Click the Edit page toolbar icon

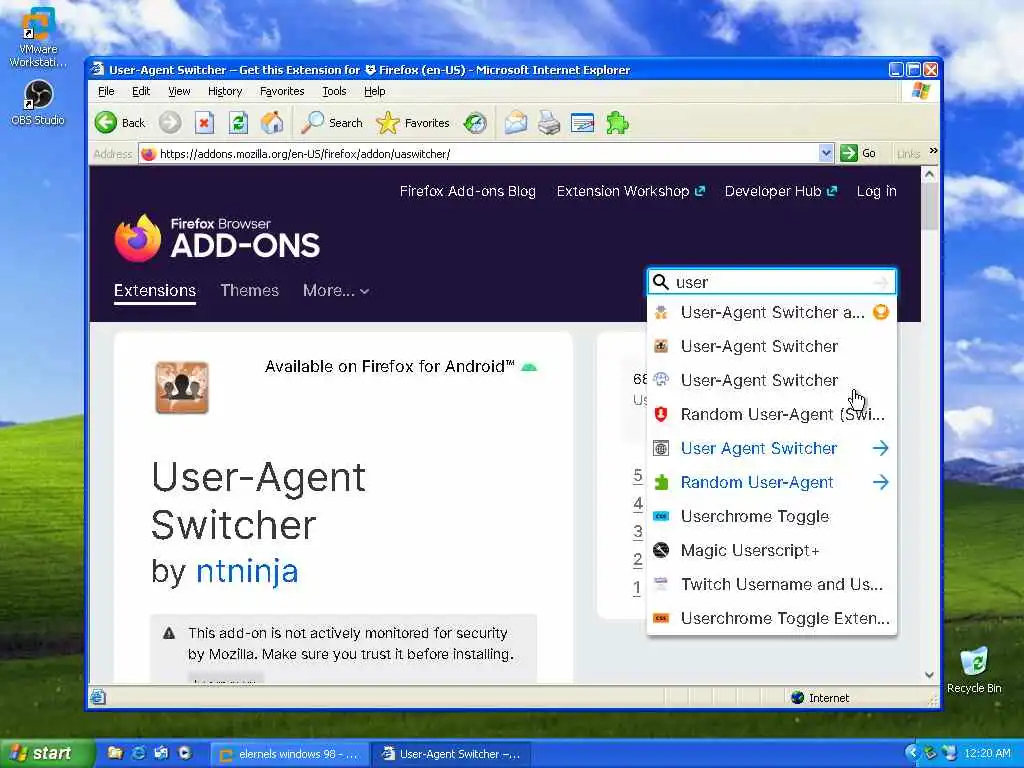pyautogui.click(x=583, y=123)
